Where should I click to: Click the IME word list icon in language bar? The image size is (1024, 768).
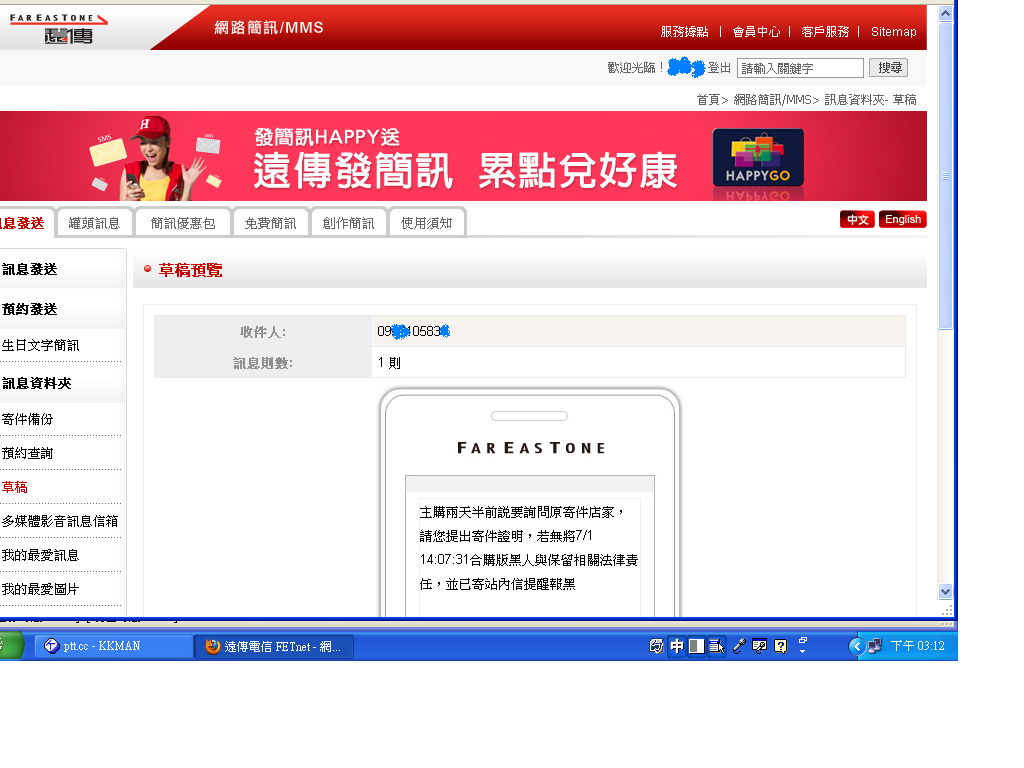(716, 646)
